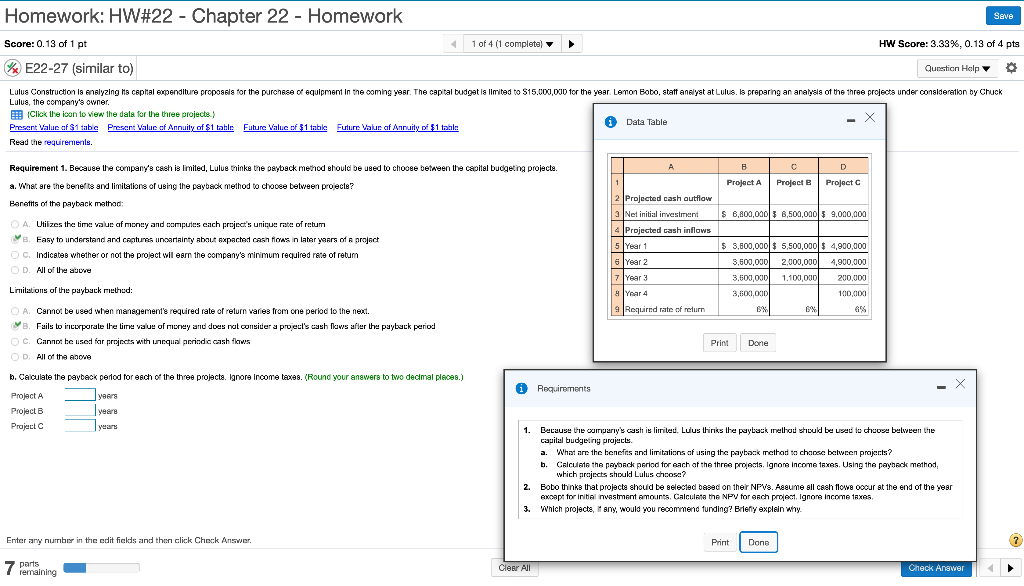Click the data table grid icon
The height and width of the screenshot is (586, 1024).
pos(17,114)
